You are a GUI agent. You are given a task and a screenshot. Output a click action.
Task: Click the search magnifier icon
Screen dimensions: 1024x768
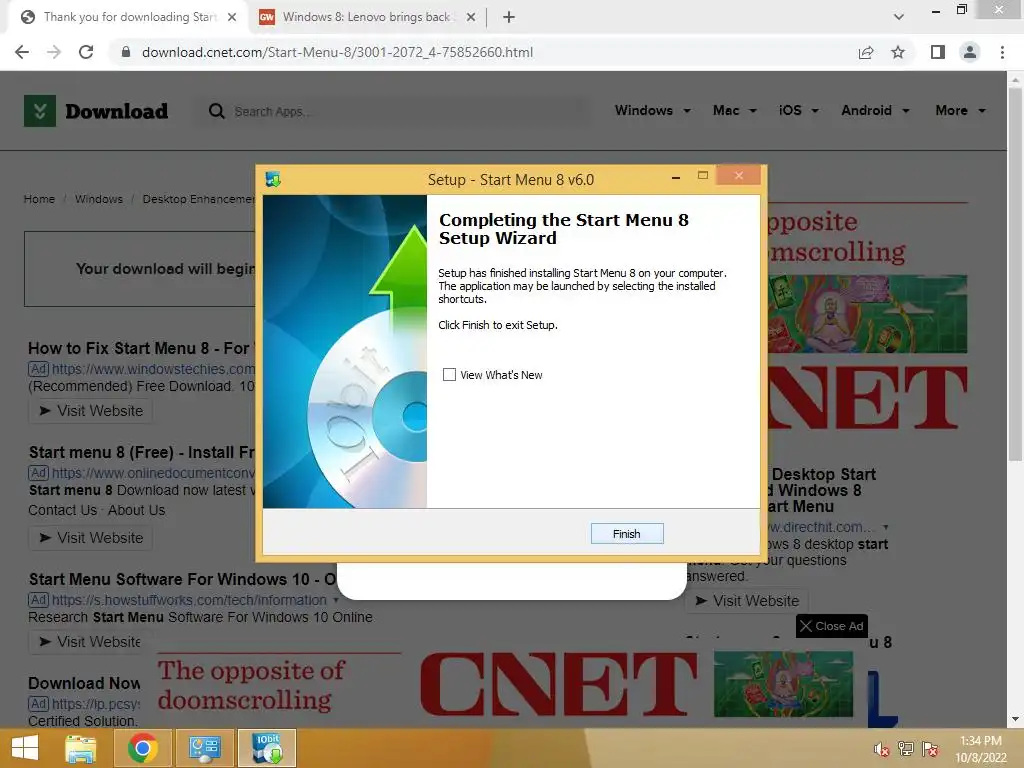[217, 111]
